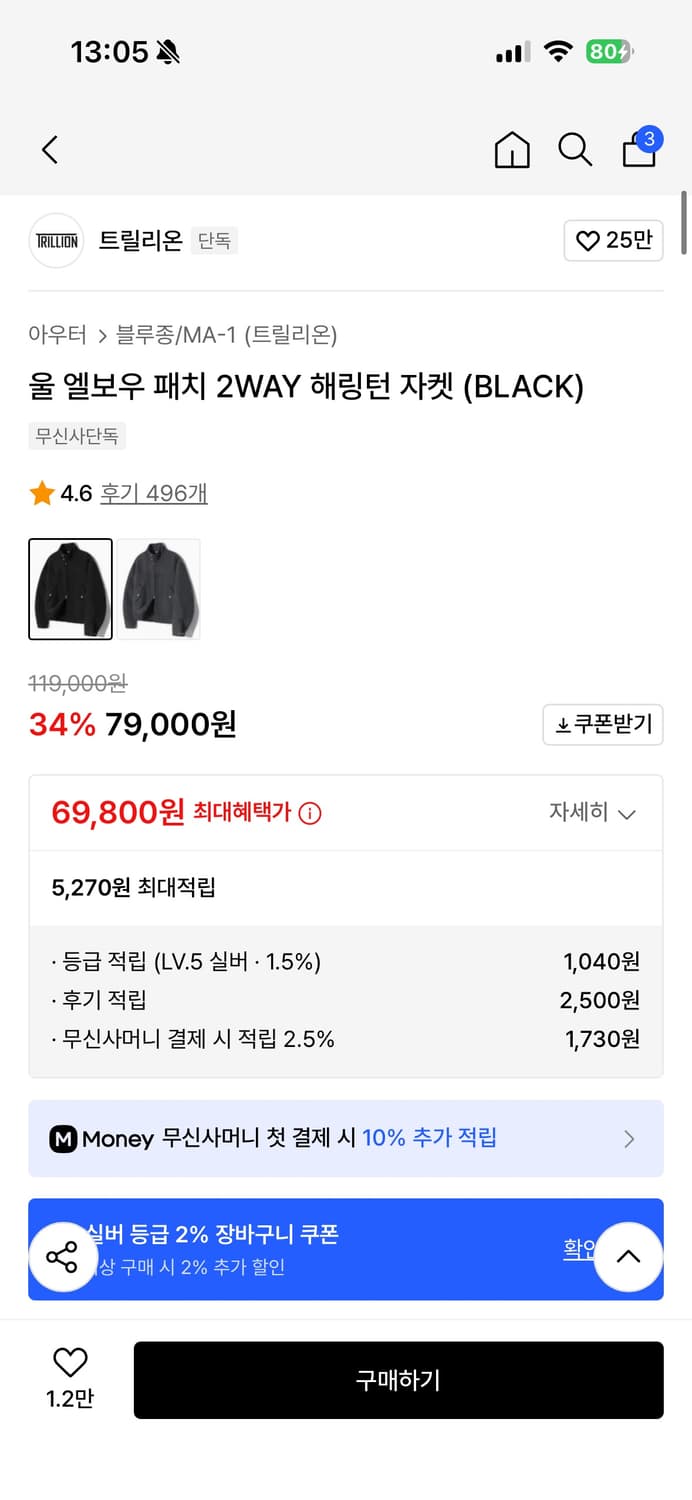Select the gray jacket thumbnail
This screenshot has height=1500, width=692.
[158, 589]
